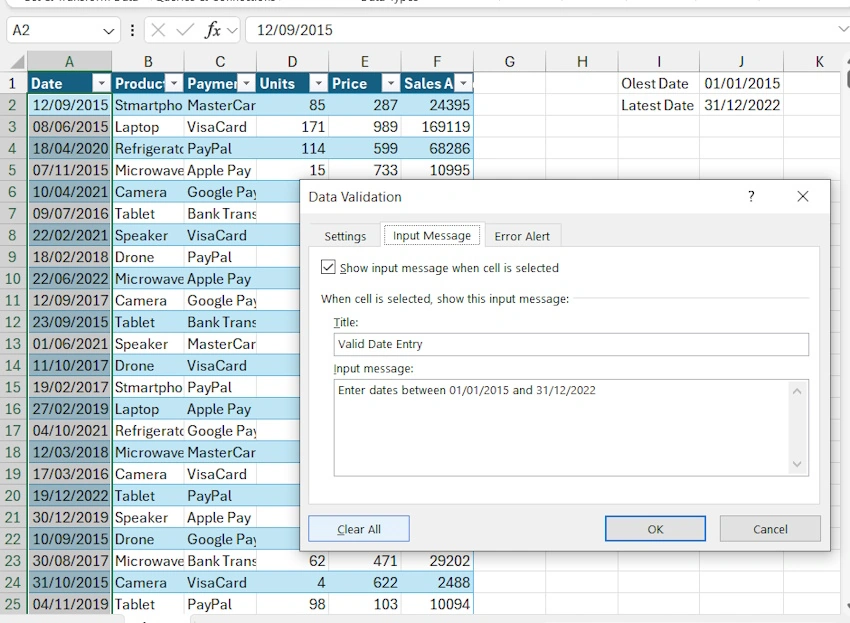
Task: Click Cancel in Data Validation dialog
Action: pyautogui.click(x=770, y=529)
